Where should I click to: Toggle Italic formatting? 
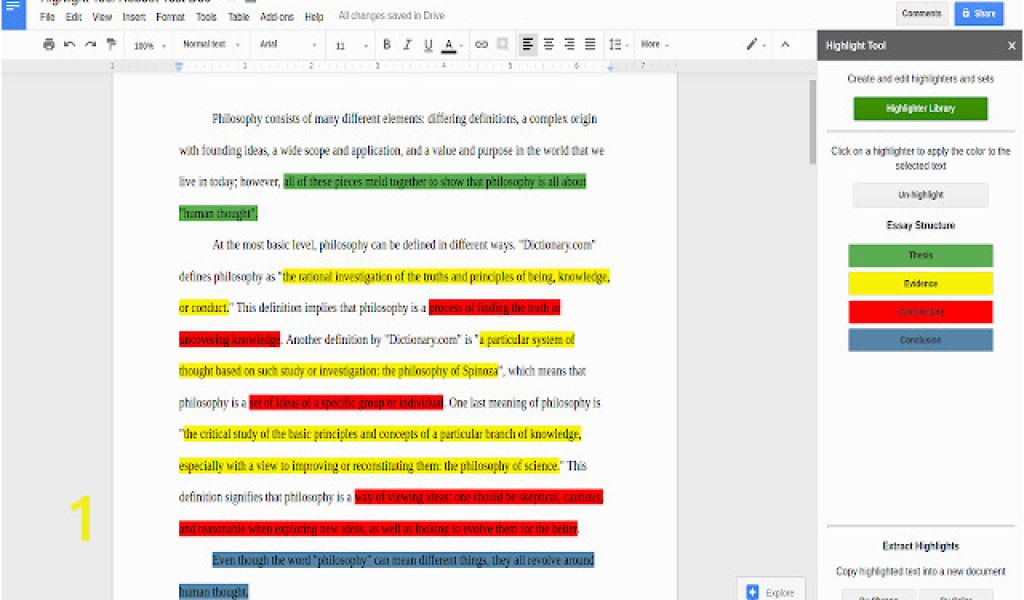tap(408, 44)
